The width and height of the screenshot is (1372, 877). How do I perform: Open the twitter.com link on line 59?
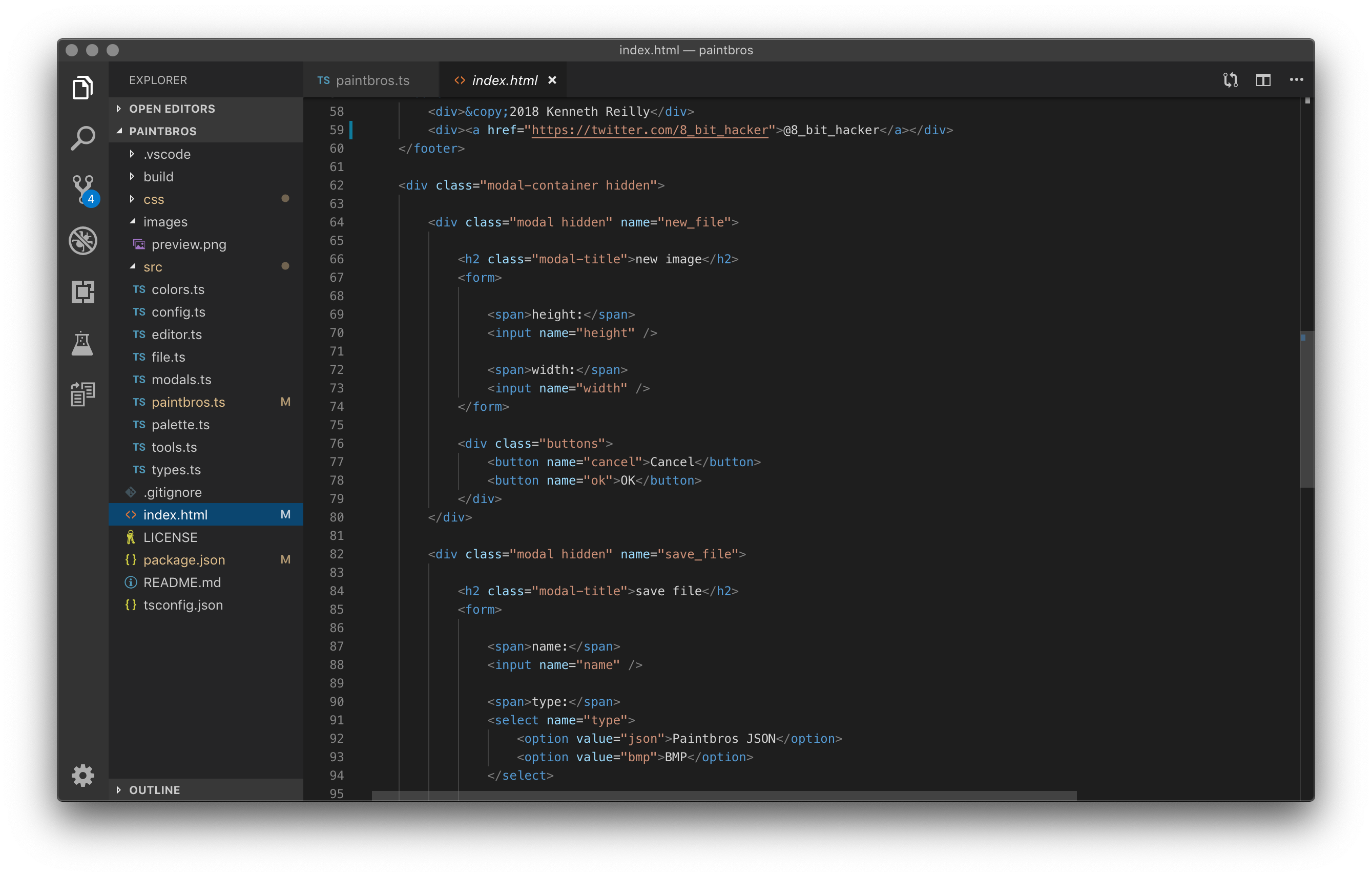coord(650,130)
